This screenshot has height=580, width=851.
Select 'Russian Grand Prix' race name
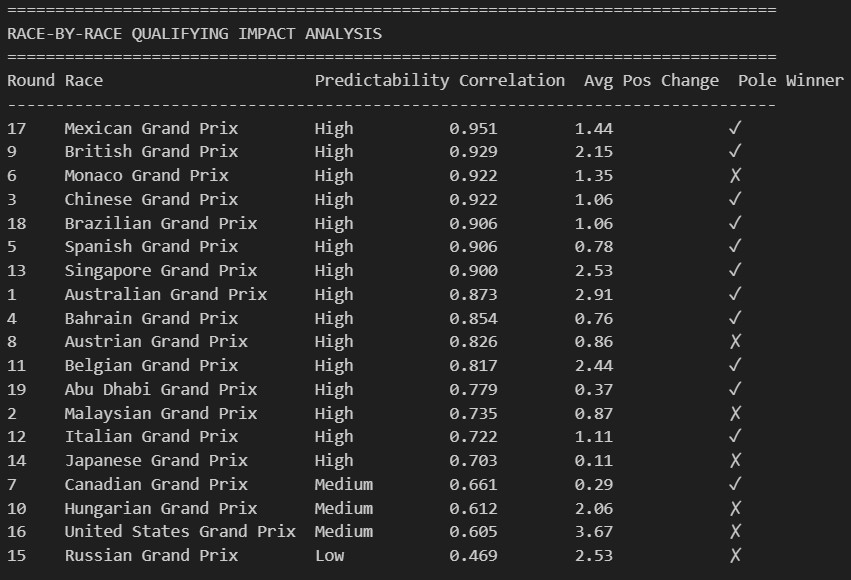[x=151, y=556]
